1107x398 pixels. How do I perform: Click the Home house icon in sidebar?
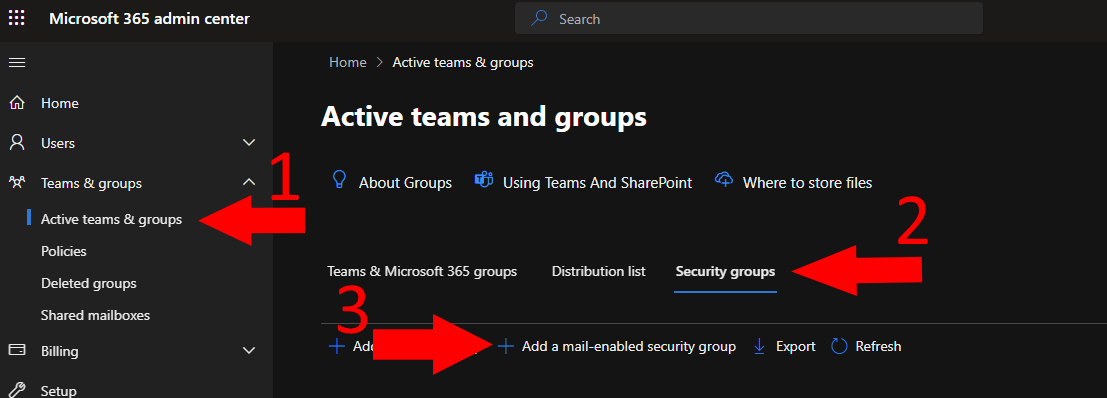17,103
